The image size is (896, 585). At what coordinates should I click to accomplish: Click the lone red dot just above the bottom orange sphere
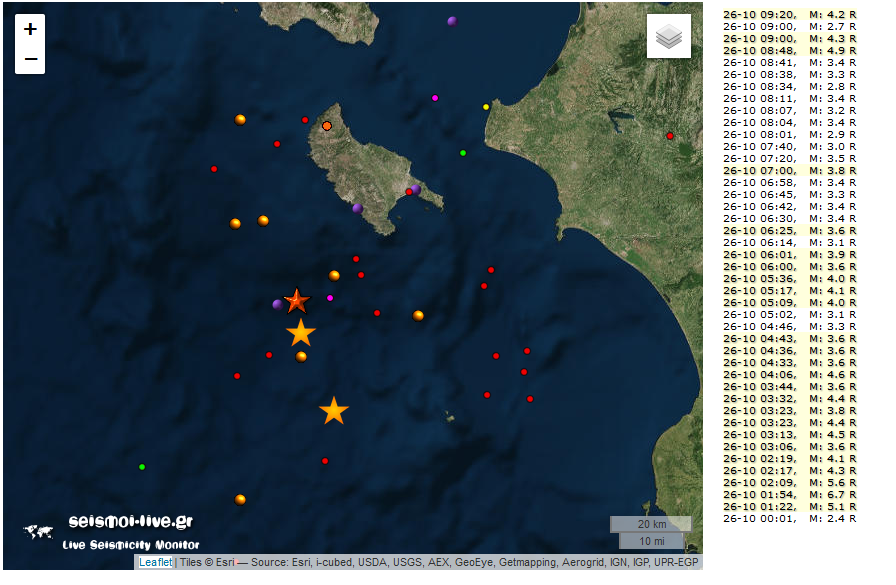tap(325, 461)
